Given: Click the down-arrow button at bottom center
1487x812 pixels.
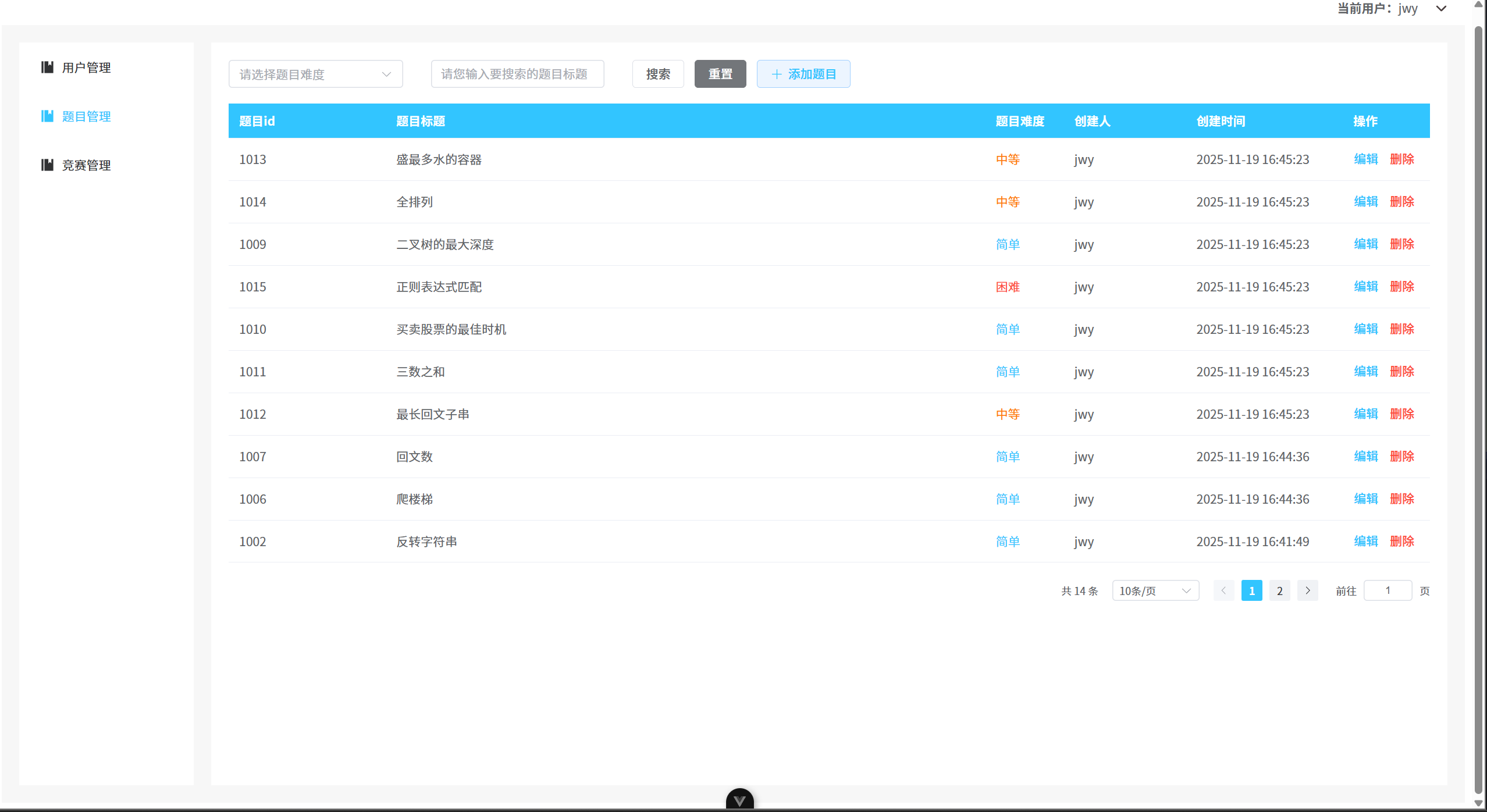Looking at the screenshot, I should [x=739, y=800].
